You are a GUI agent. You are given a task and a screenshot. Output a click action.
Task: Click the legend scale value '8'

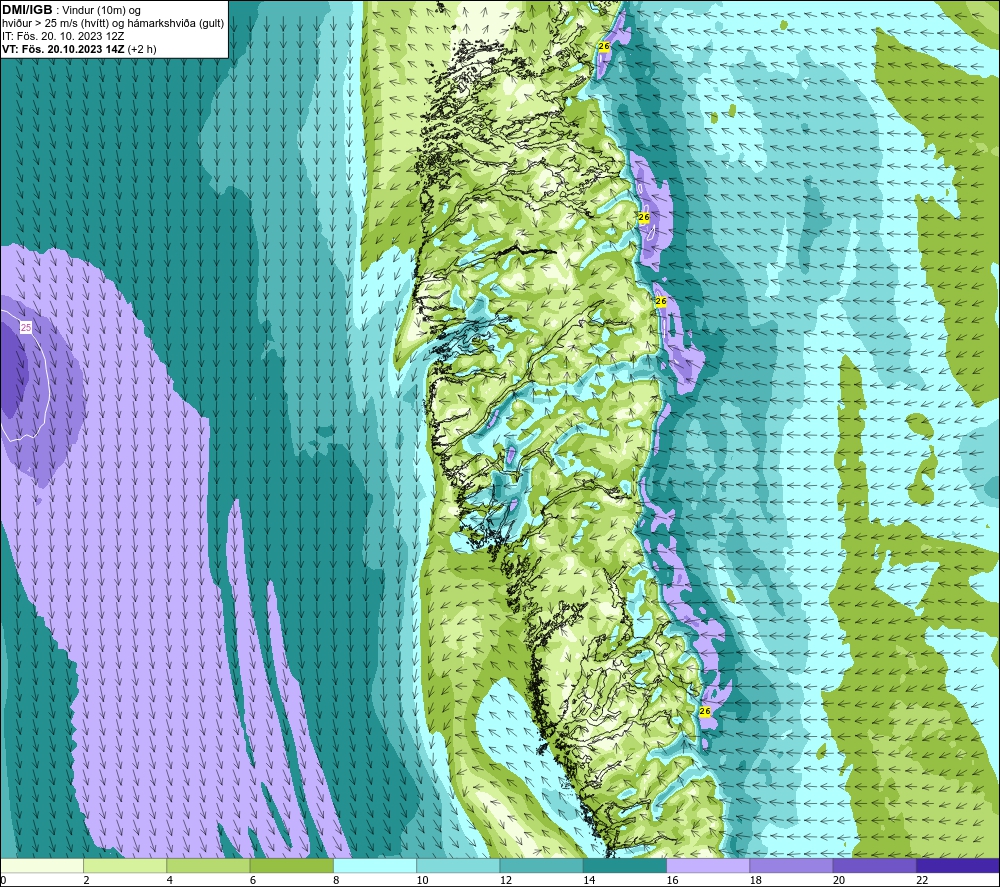(336, 880)
